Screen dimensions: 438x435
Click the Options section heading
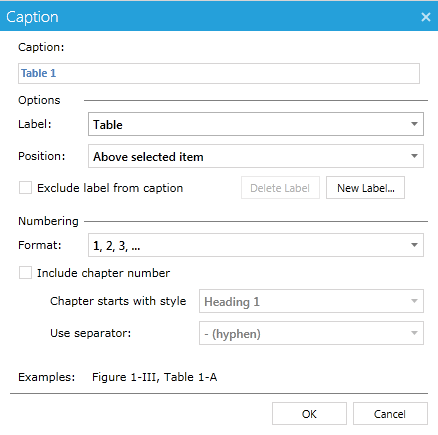click(39, 100)
